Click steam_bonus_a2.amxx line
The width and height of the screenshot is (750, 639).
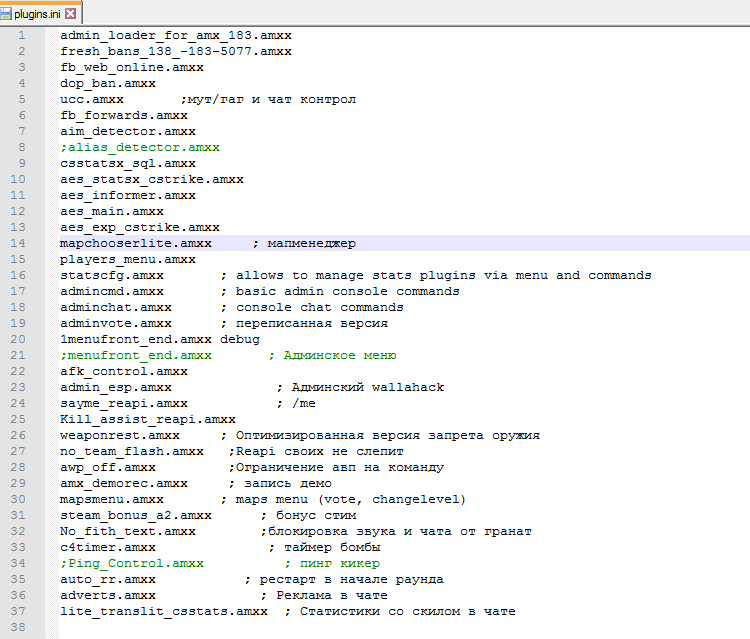click(136, 516)
